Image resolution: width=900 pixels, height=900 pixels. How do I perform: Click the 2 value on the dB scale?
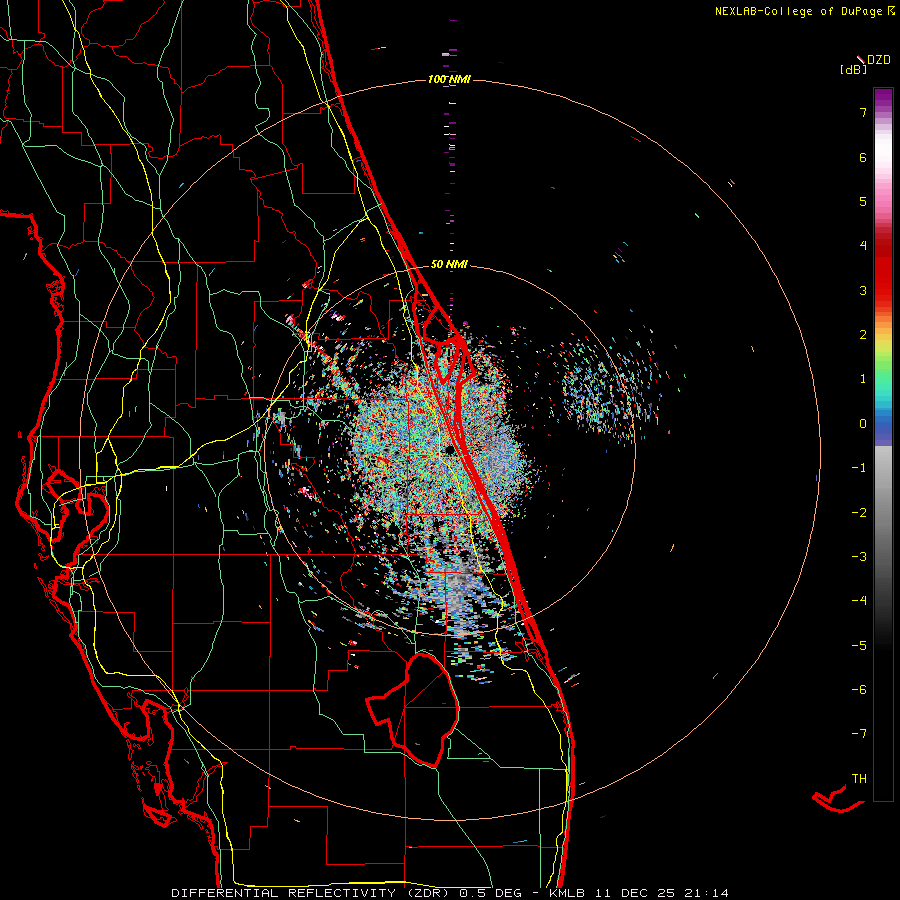863,335
